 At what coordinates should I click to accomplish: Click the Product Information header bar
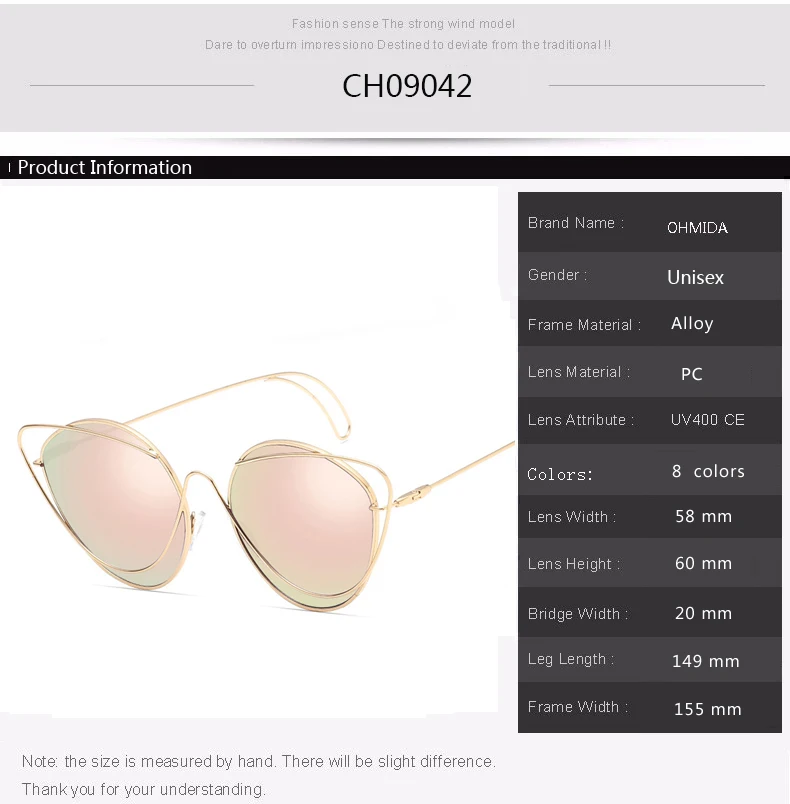(x=395, y=168)
